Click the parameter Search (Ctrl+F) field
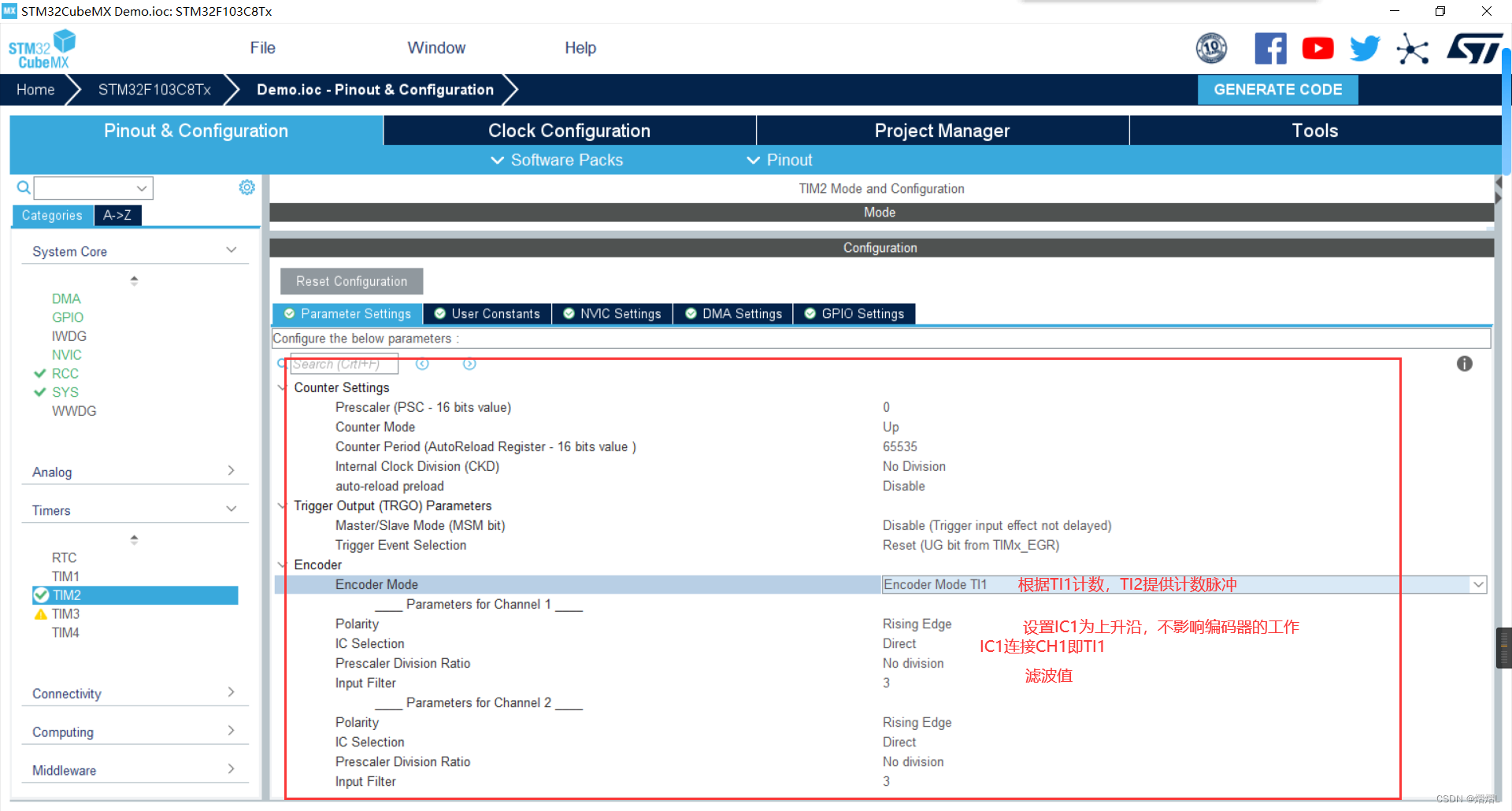This screenshot has height=811, width=1512. [344, 364]
